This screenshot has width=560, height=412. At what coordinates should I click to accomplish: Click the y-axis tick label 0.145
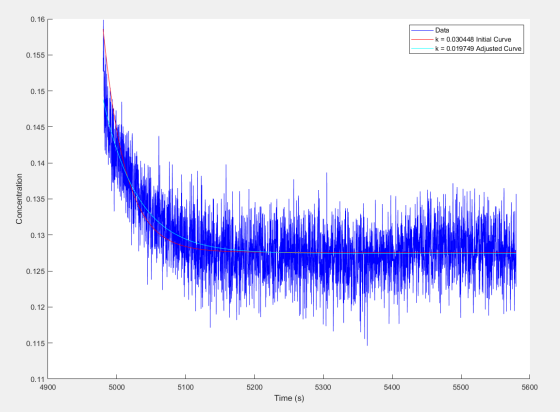point(36,127)
